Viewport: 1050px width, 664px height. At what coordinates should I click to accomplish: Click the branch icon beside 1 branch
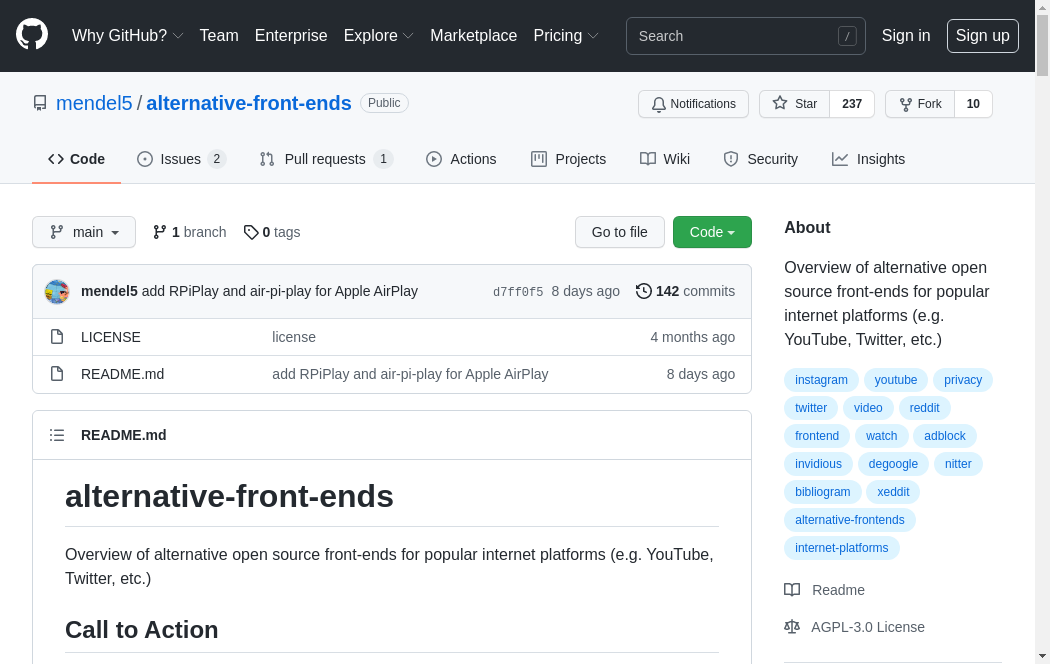160,232
